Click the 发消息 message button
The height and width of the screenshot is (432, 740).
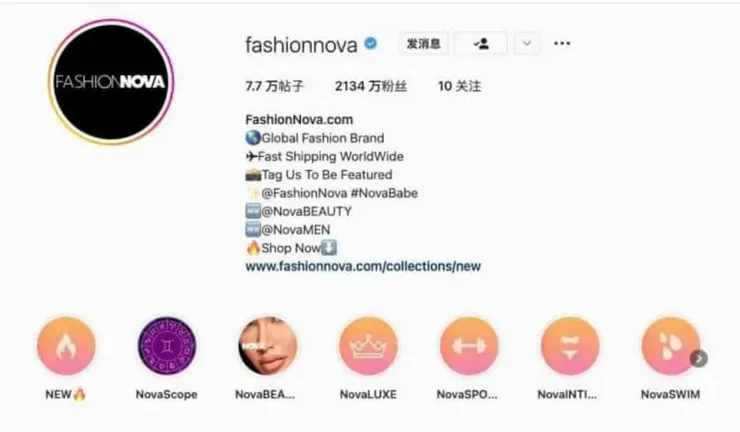point(423,44)
